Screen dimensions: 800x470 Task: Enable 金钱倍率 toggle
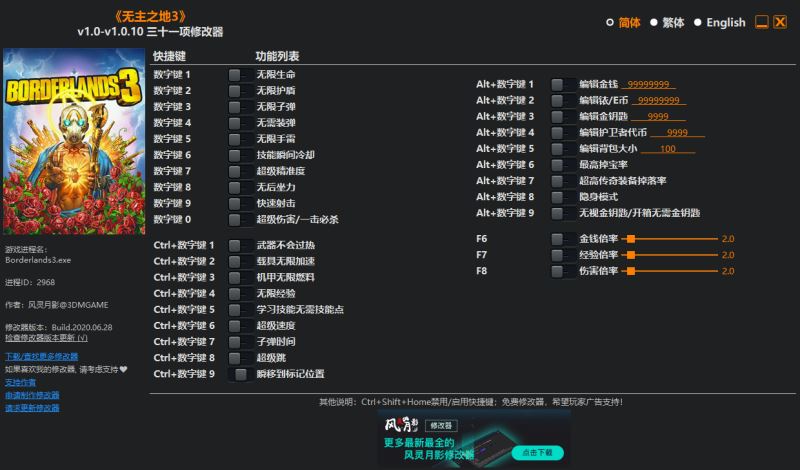pyautogui.click(x=563, y=239)
